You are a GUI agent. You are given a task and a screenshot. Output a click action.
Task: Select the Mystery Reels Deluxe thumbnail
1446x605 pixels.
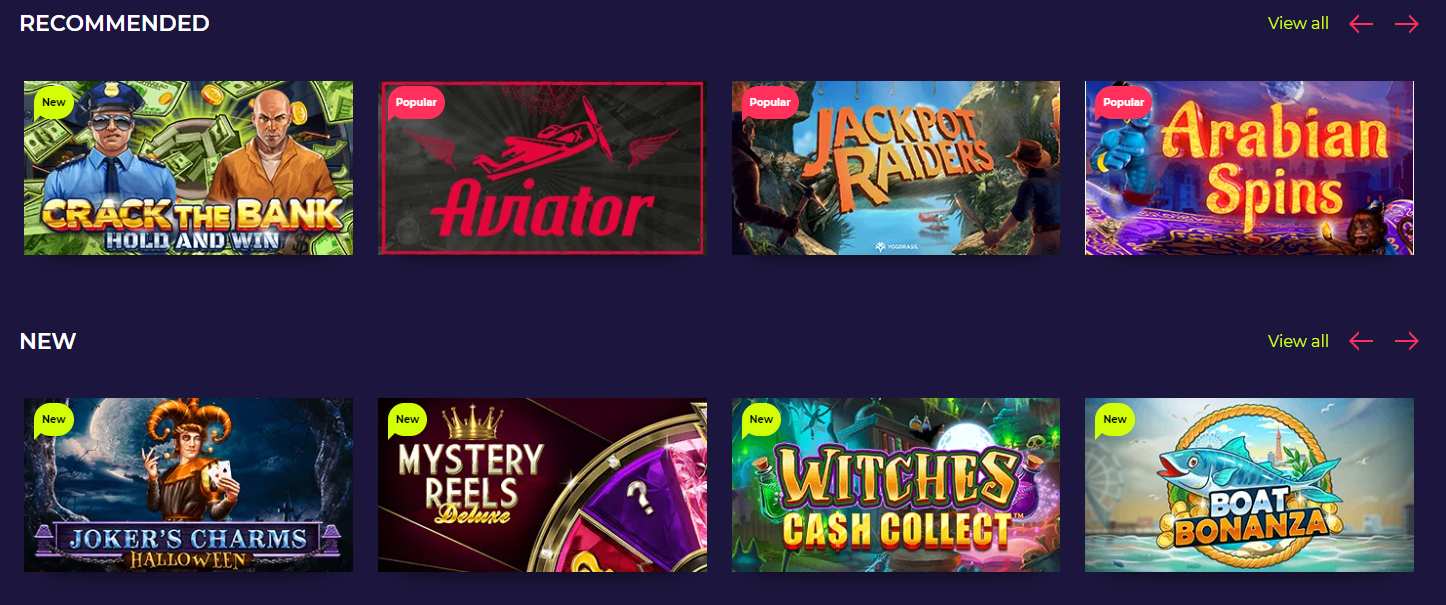tap(542, 485)
